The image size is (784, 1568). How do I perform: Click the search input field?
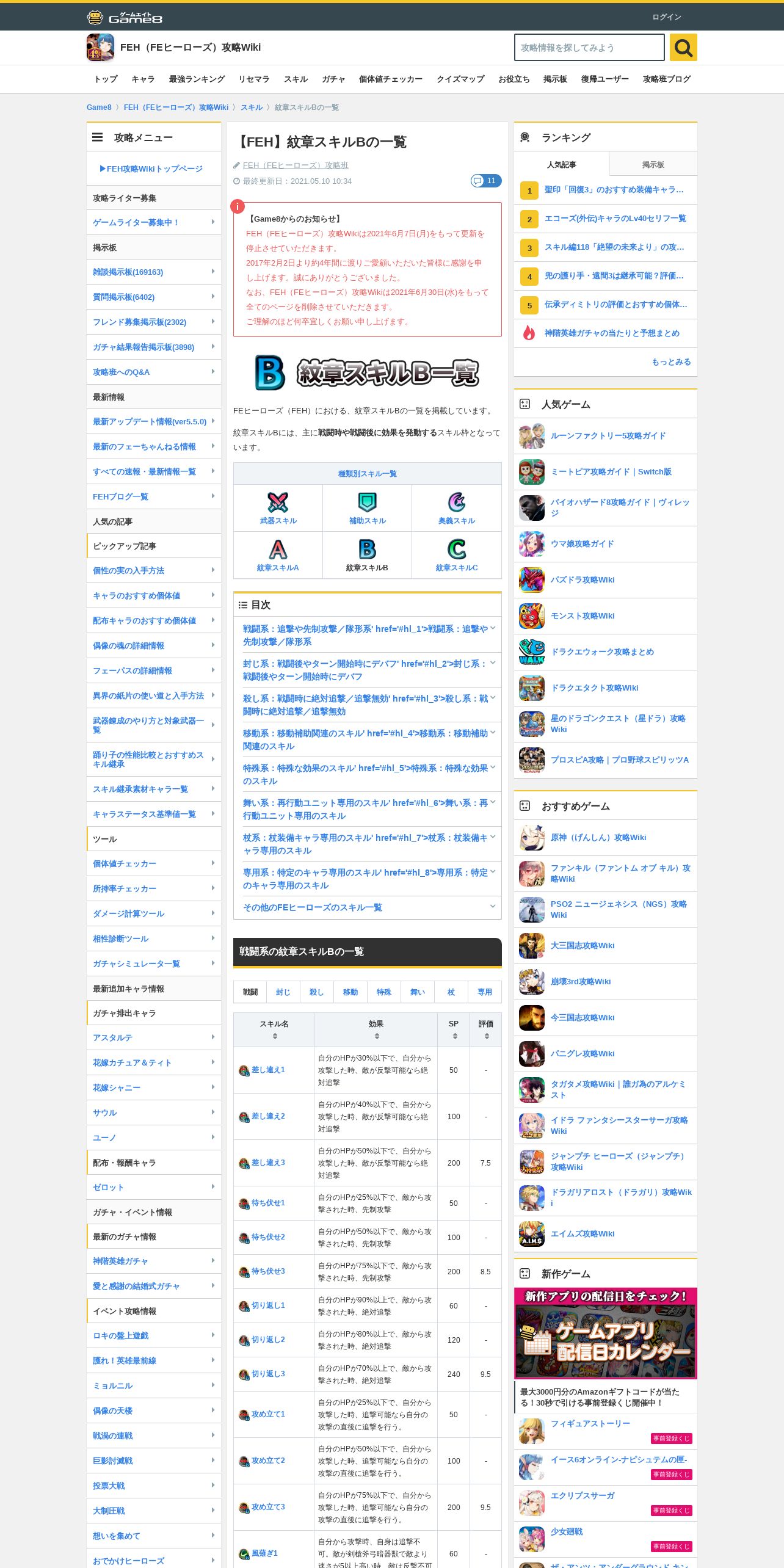pyautogui.click(x=589, y=48)
